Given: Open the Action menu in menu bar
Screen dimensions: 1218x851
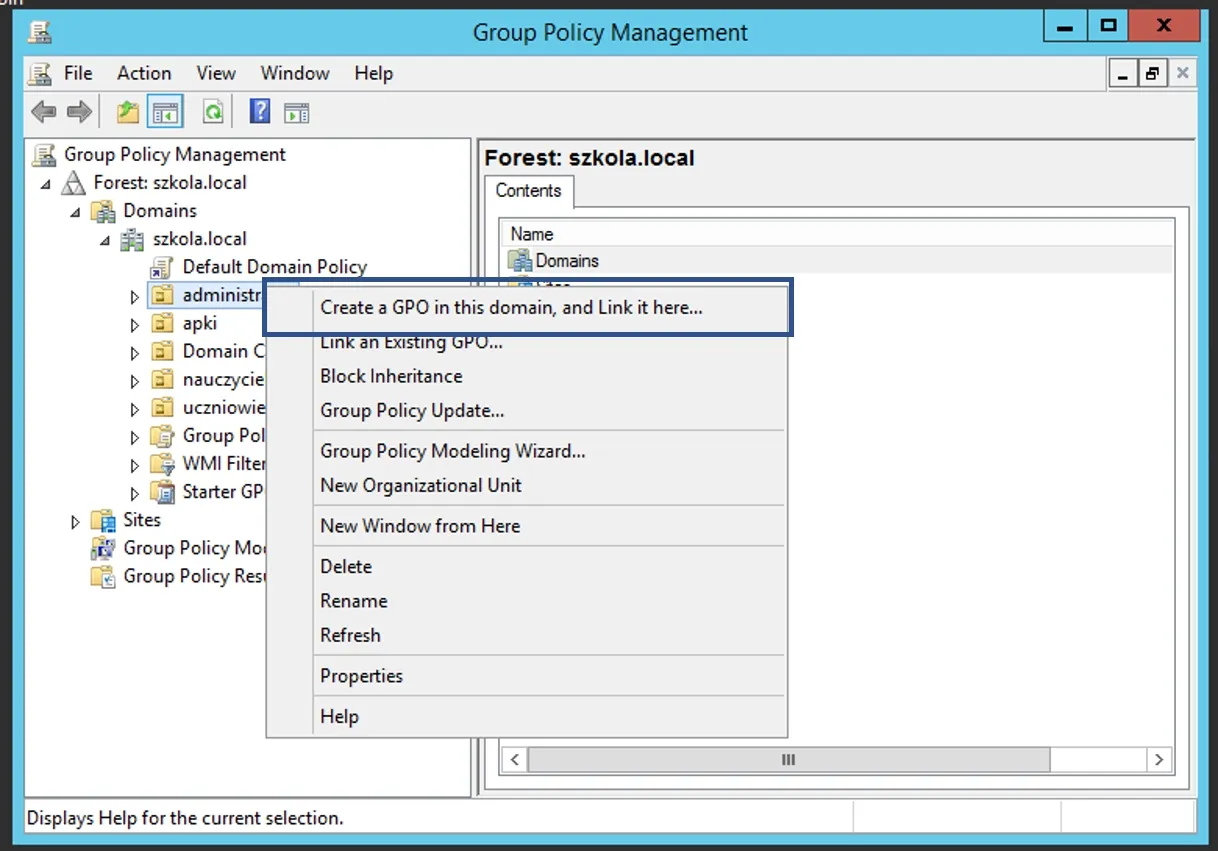Looking at the screenshot, I should pos(144,73).
